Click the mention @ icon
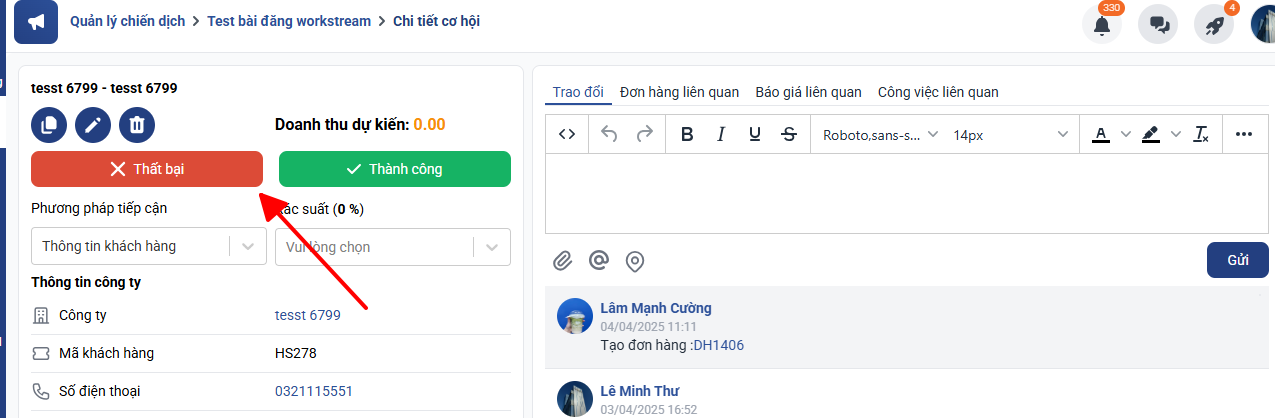This screenshot has width=1275, height=418. click(x=599, y=261)
